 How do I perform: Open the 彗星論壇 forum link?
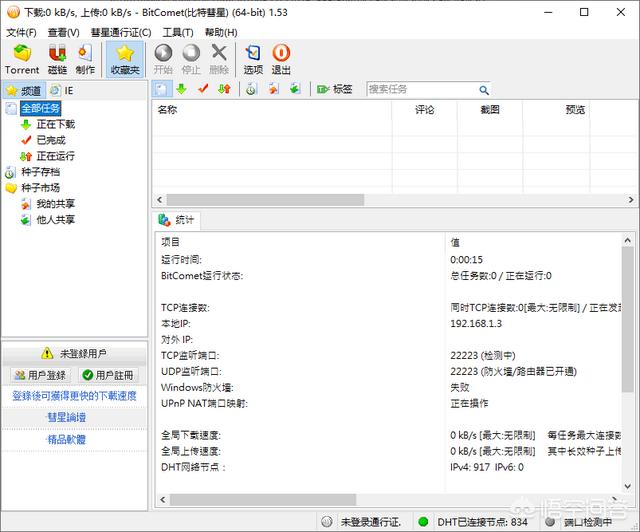pyautogui.click(x=66, y=417)
